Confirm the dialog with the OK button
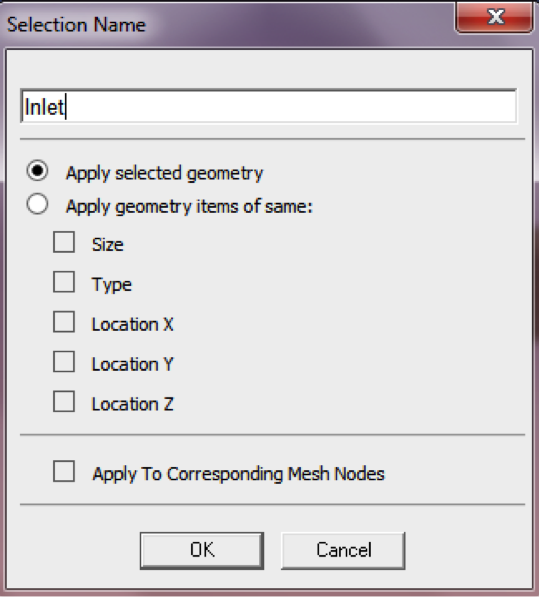539x597 pixels. point(202,551)
